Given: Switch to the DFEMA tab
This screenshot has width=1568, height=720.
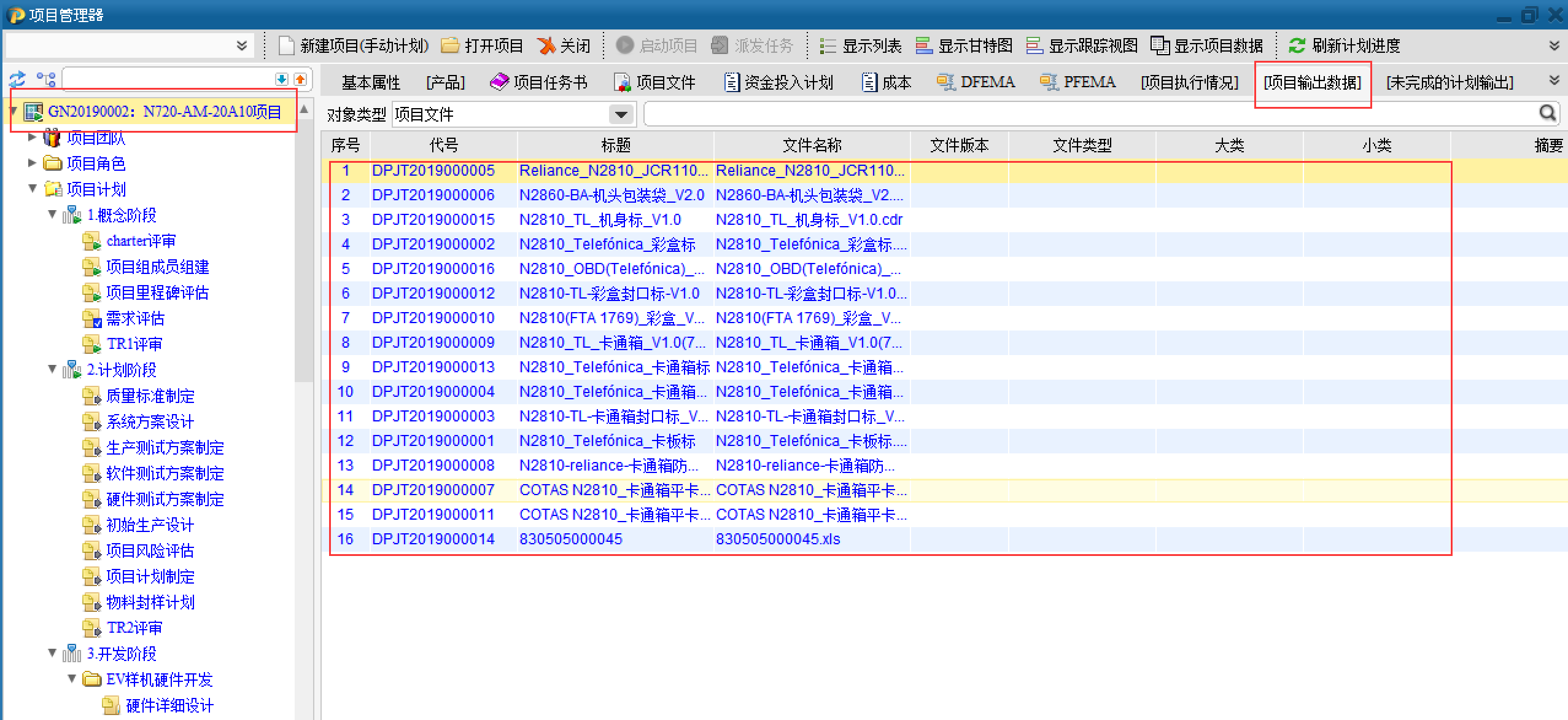Looking at the screenshot, I should pyautogui.click(x=976, y=82).
